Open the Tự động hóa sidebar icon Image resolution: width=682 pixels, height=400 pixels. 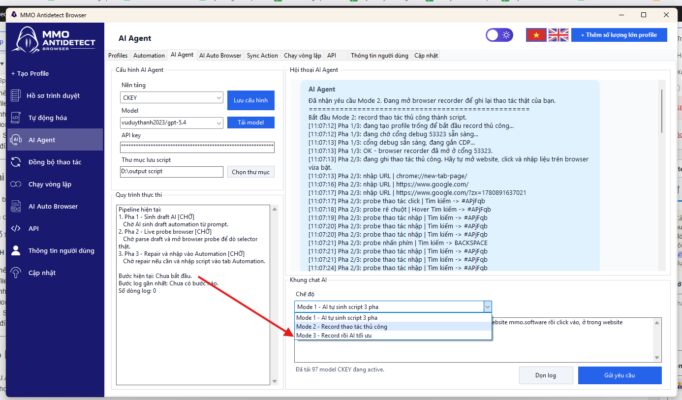point(16,117)
